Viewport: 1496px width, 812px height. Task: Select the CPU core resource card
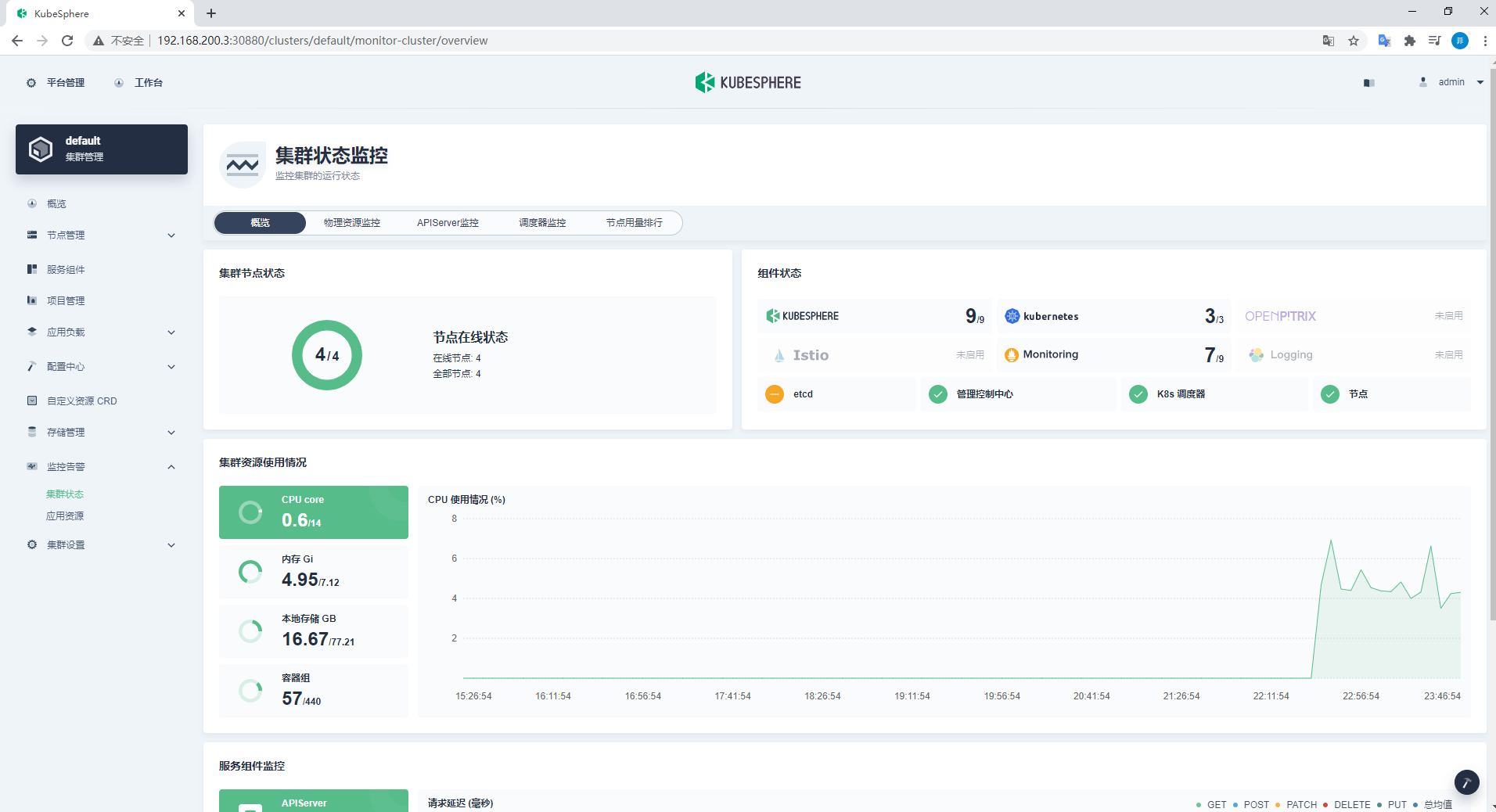314,512
